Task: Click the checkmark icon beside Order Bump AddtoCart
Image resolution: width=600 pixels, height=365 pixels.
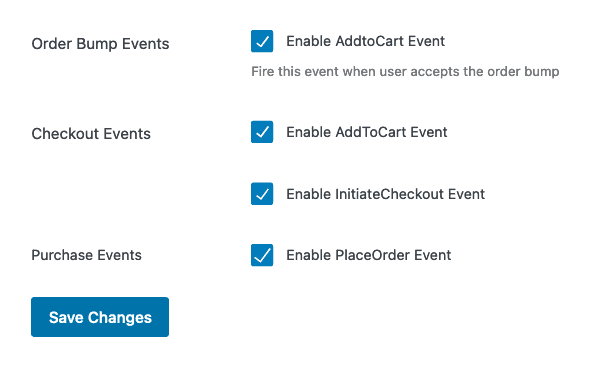Action: 262,41
